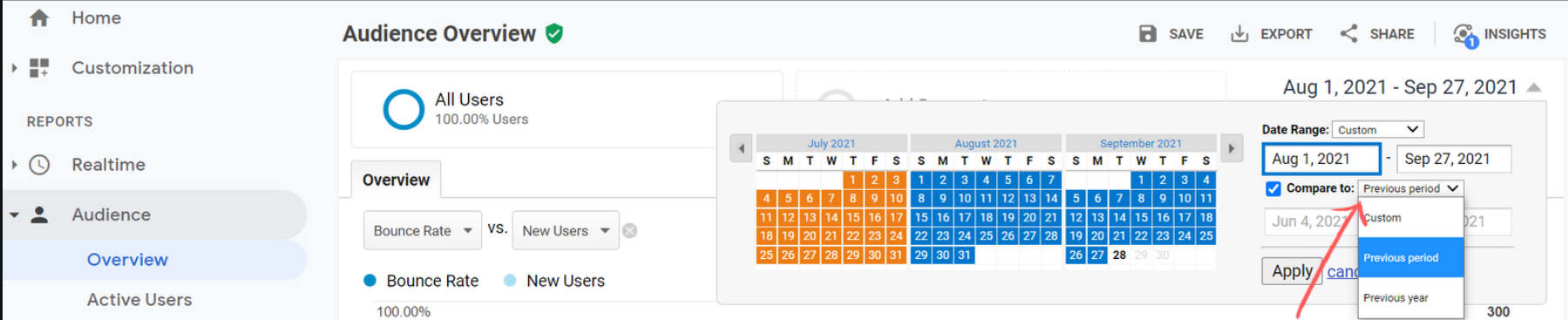Click the Realtime clock icon
The width and height of the screenshot is (1568, 320).
[x=39, y=165]
